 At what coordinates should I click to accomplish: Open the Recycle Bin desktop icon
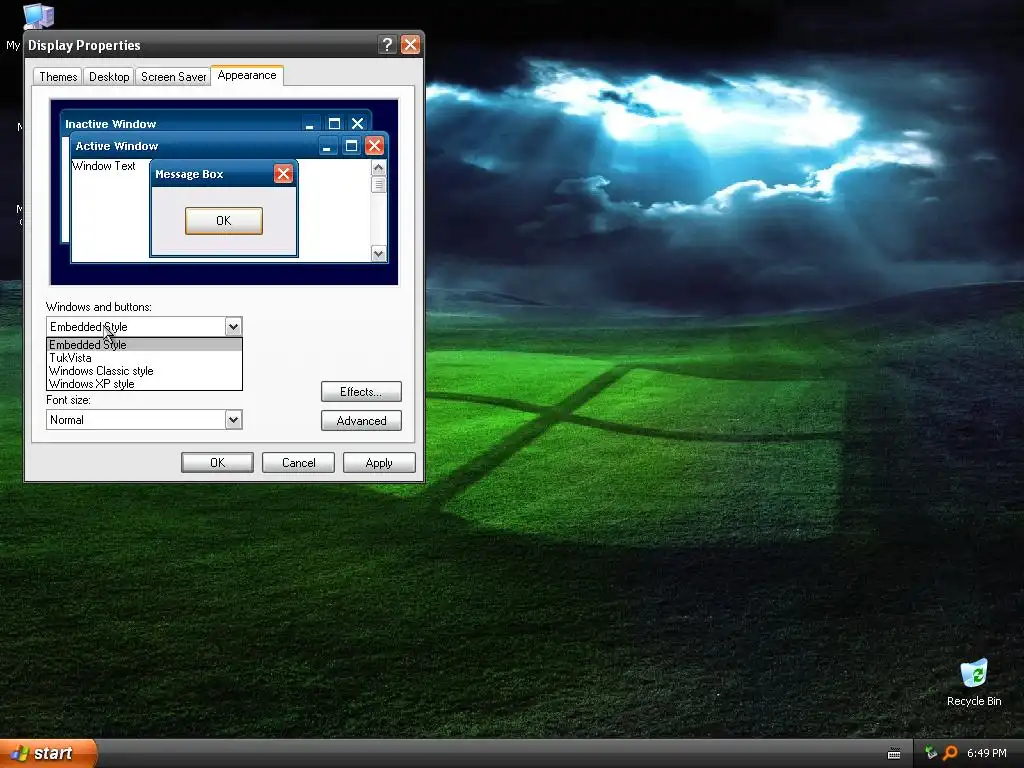click(974, 682)
